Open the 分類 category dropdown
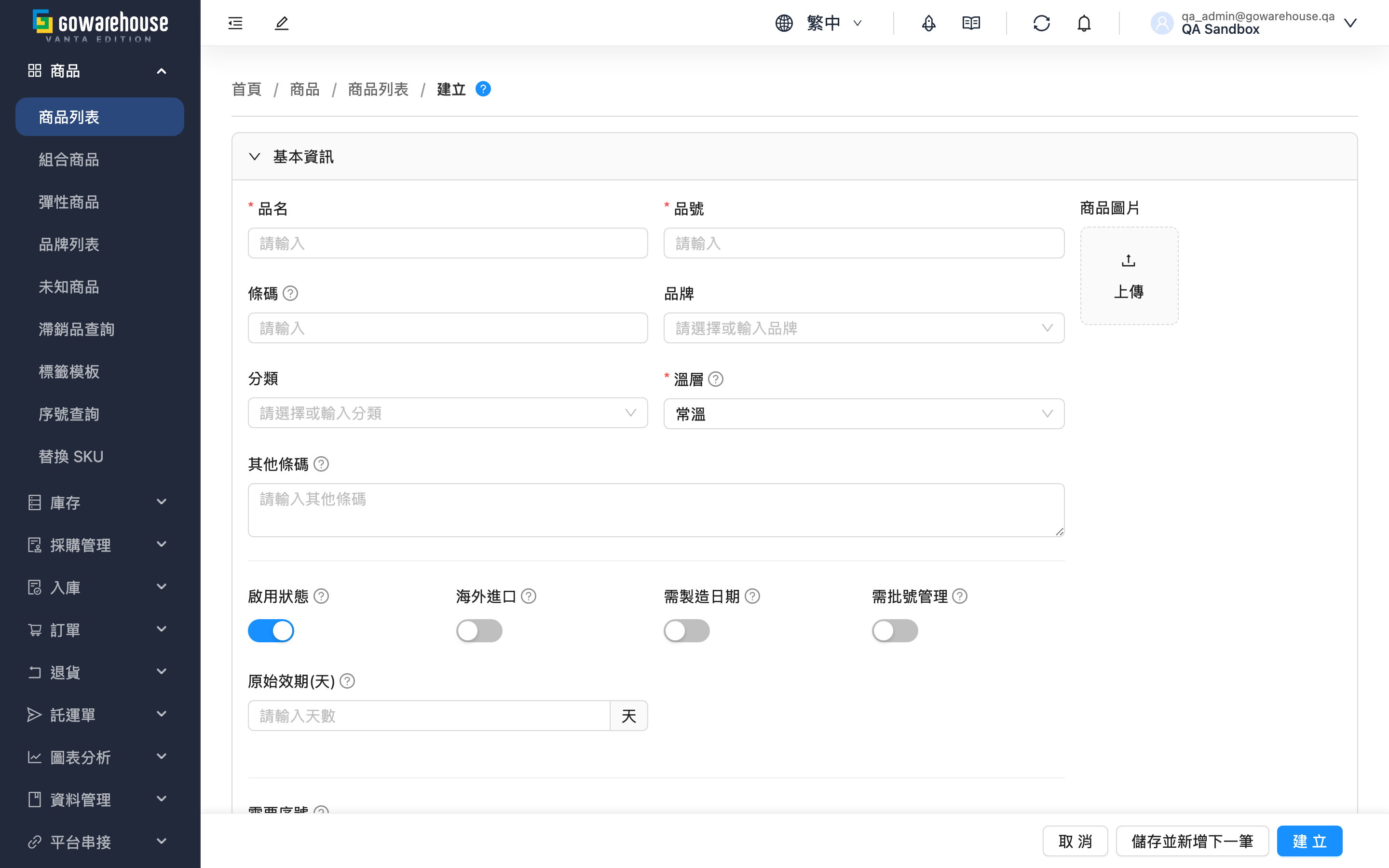Viewport: 1389px width, 868px height. pyautogui.click(x=448, y=413)
